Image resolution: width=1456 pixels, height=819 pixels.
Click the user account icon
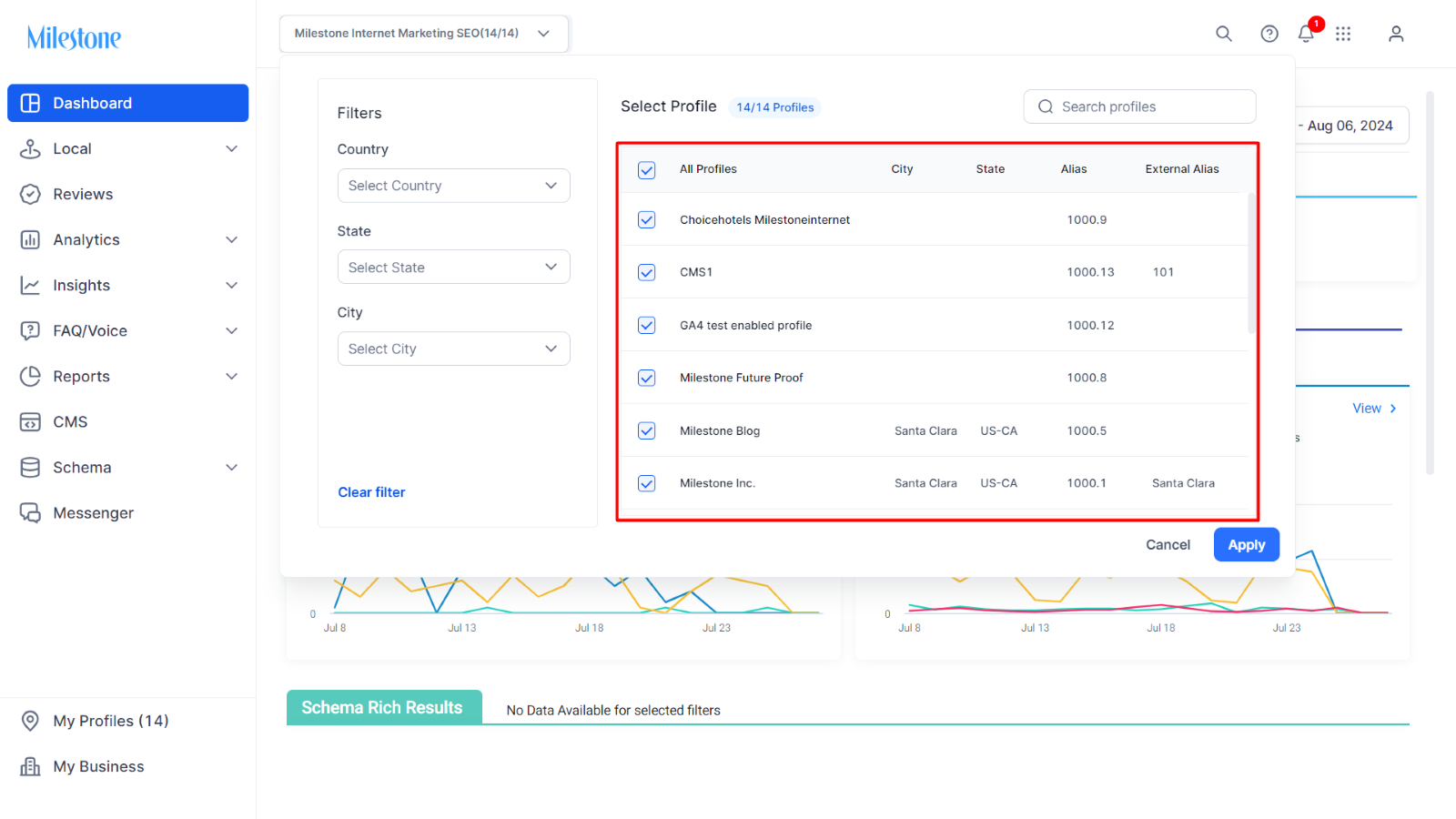(x=1396, y=34)
